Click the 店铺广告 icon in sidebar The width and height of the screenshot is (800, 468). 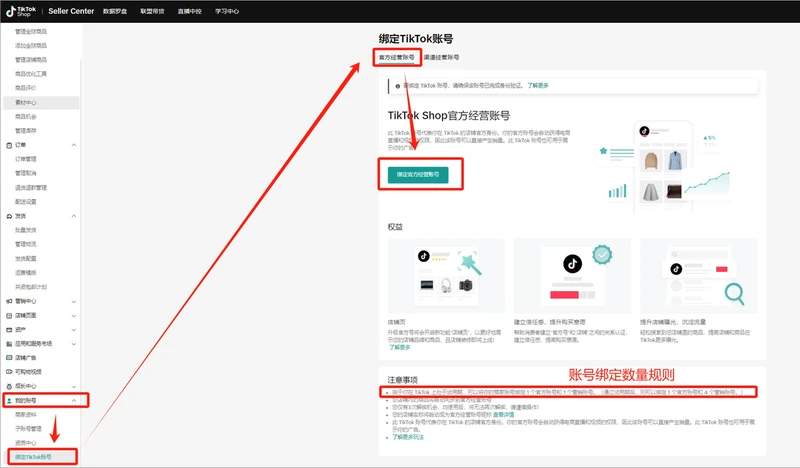6,357
